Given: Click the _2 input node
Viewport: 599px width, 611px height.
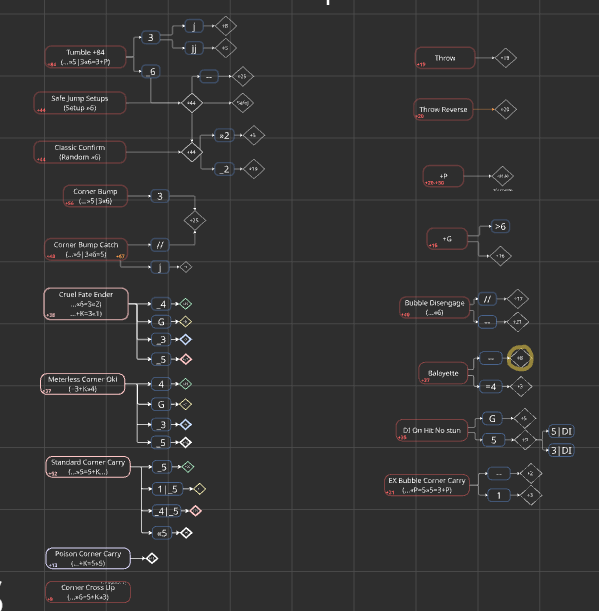Looking at the screenshot, I should click(224, 169).
